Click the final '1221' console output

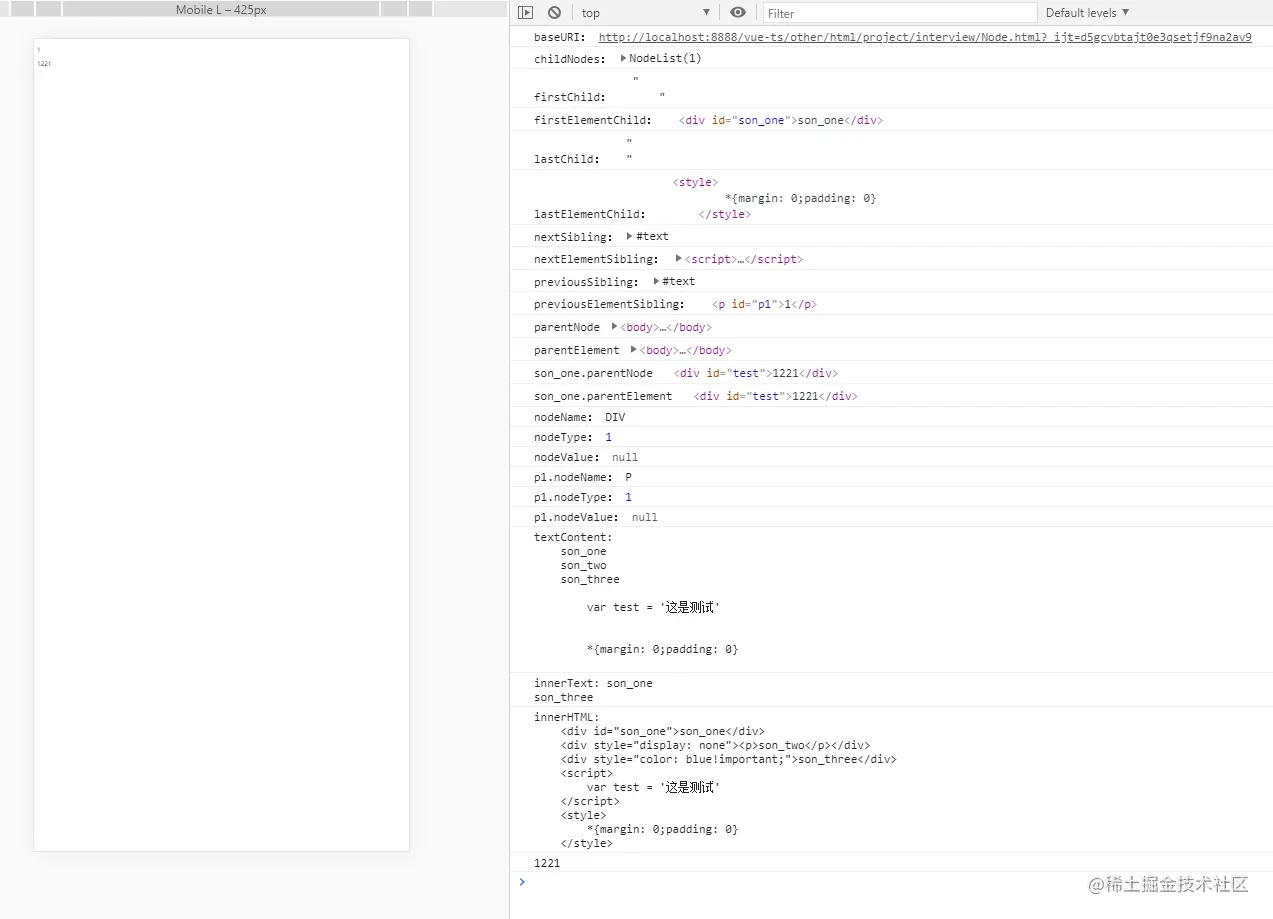point(547,863)
